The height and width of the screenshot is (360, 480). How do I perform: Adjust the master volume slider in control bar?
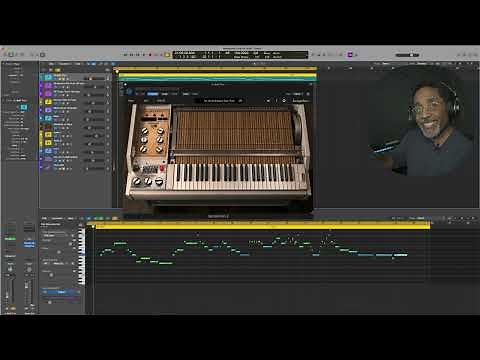[407, 55]
